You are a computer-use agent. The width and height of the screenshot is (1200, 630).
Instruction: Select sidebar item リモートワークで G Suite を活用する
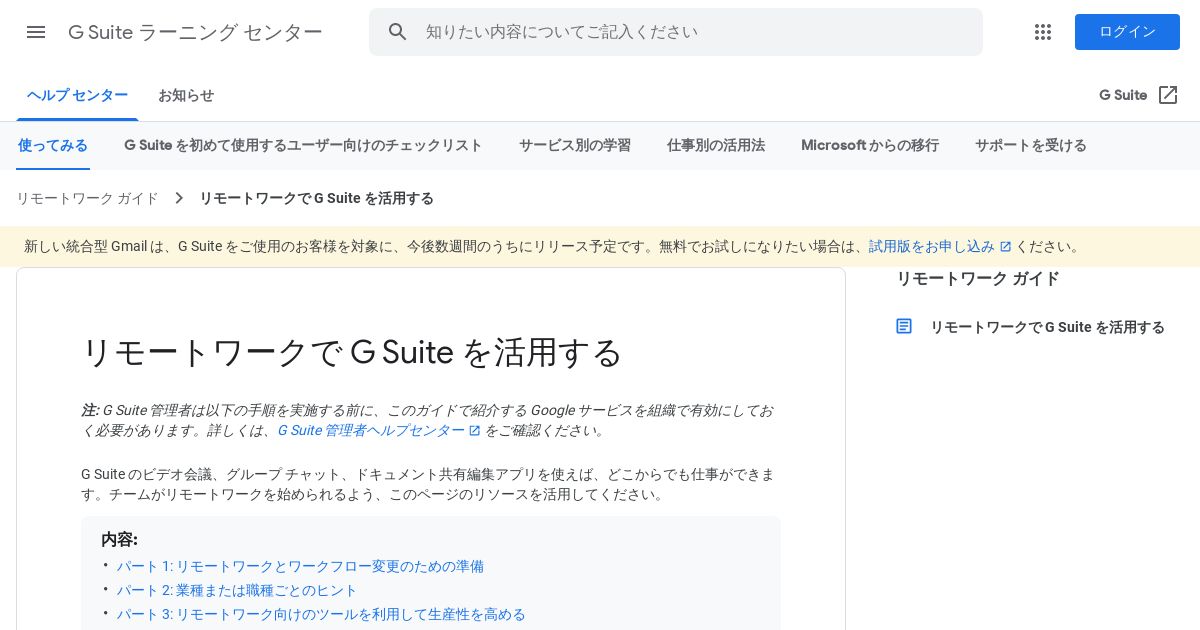[x=1047, y=327]
